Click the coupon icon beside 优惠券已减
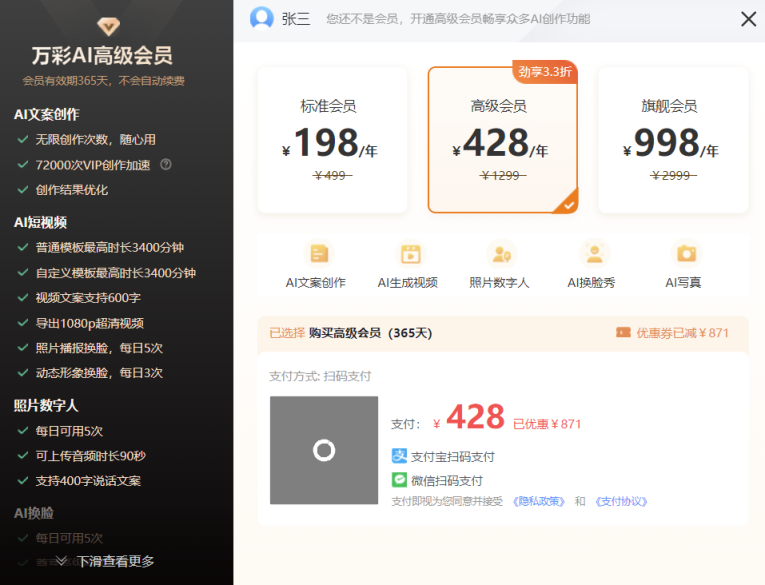The width and height of the screenshot is (765, 585). [x=623, y=333]
